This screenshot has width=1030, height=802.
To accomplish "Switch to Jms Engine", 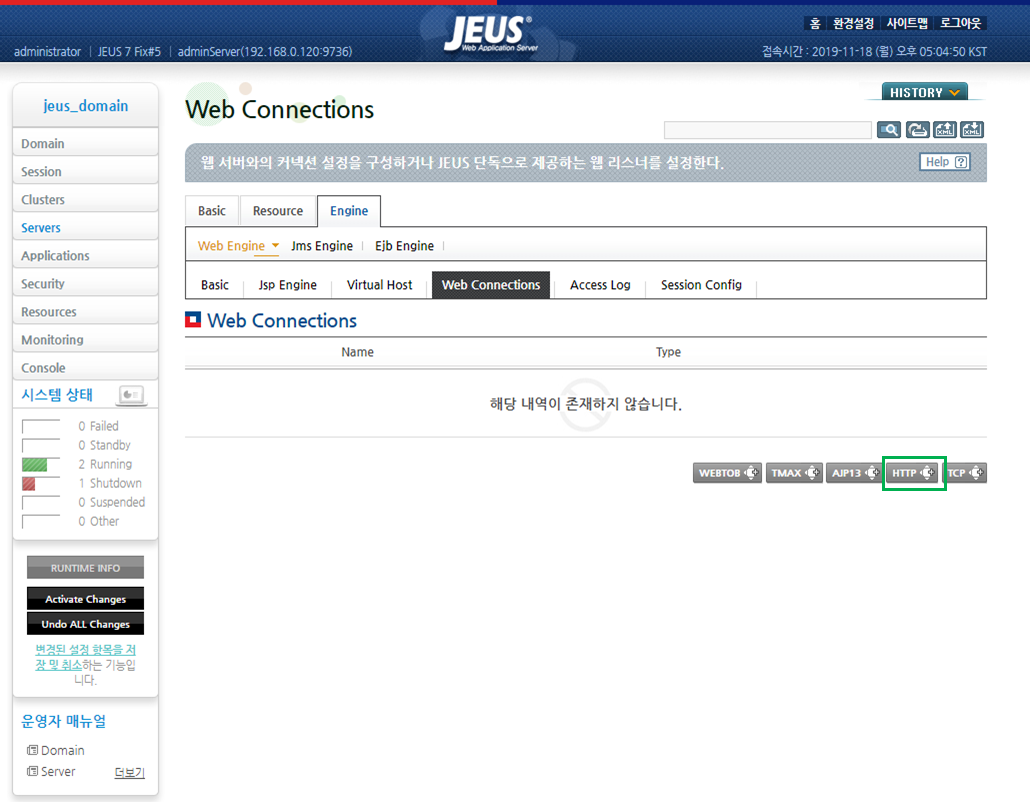I will [x=322, y=246].
